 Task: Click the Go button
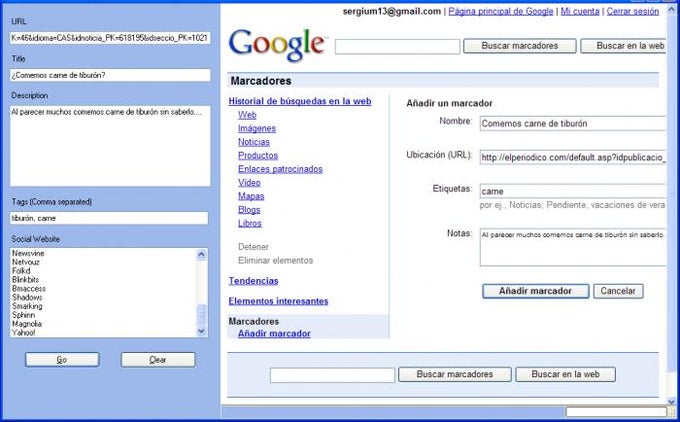click(62, 360)
